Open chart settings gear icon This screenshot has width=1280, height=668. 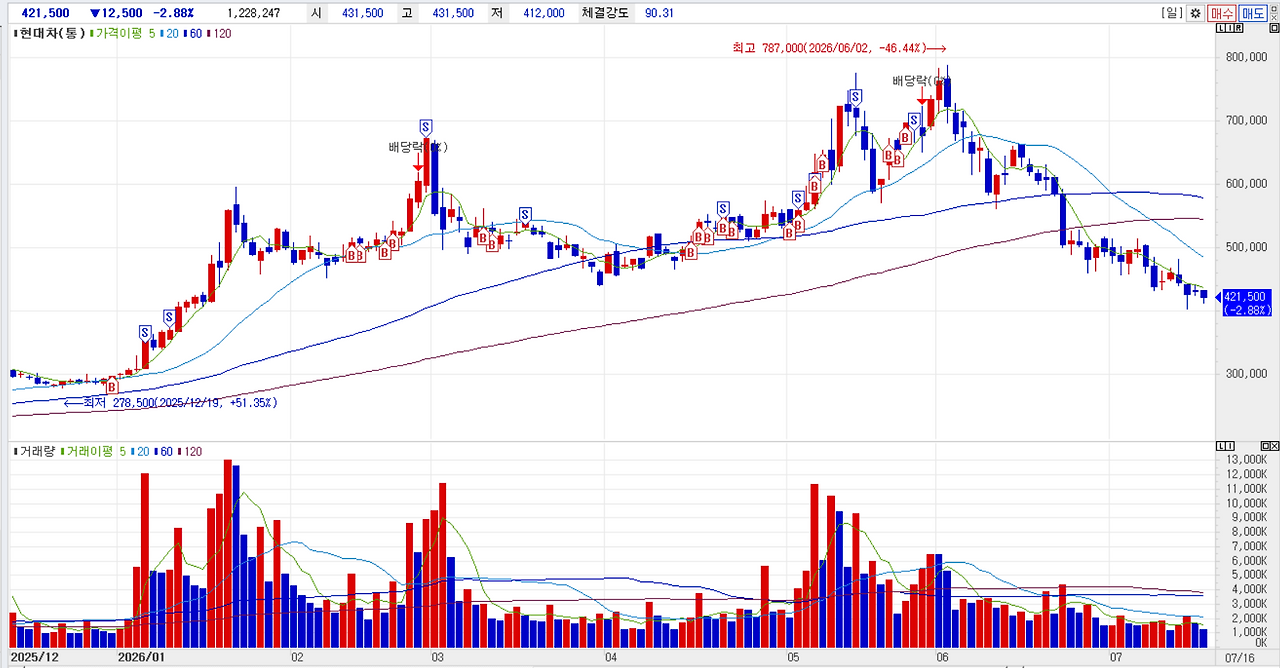click(1194, 13)
